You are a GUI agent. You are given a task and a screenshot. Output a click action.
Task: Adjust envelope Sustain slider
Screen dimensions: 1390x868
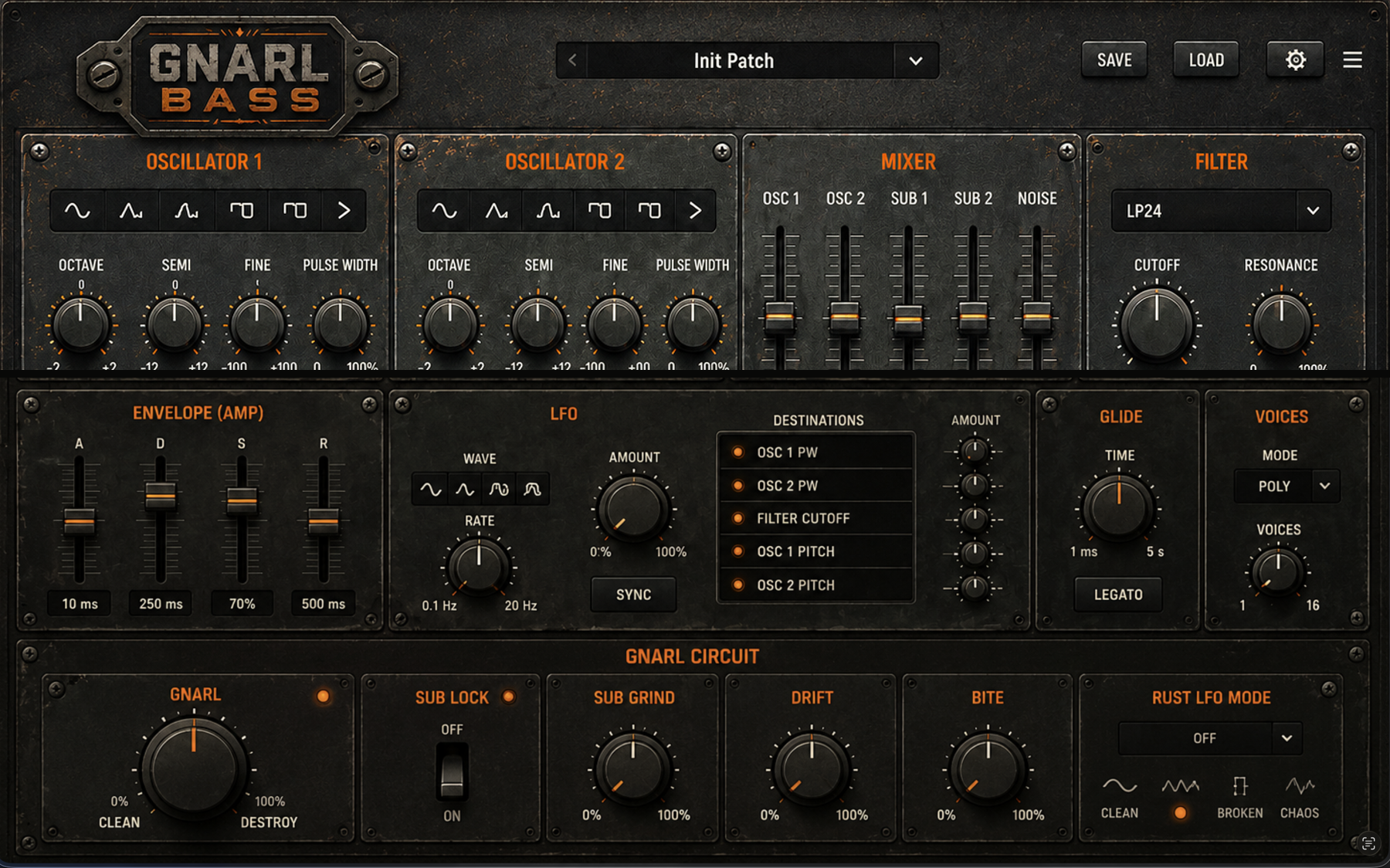pos(242,501)
